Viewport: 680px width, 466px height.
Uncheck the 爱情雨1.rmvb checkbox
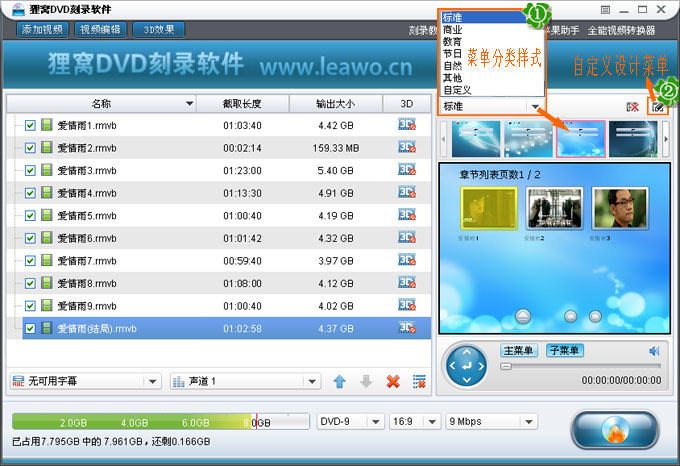[x=30, y=125]
